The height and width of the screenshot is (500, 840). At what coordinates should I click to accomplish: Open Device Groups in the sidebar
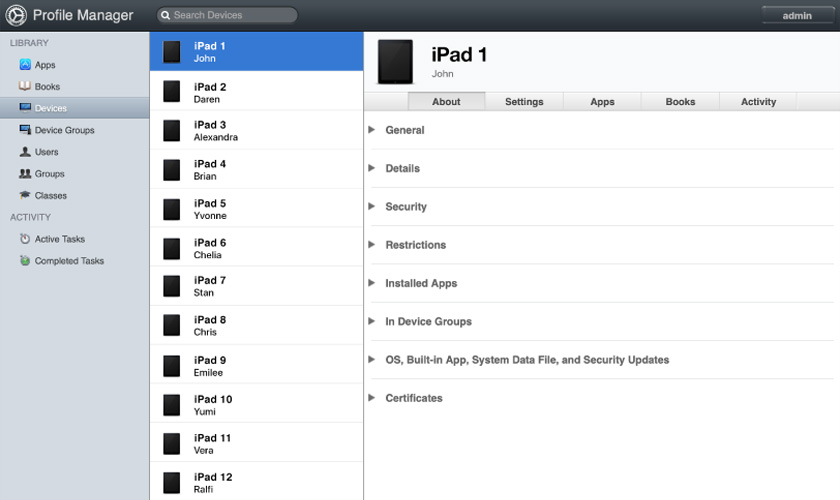pos(64,130)
